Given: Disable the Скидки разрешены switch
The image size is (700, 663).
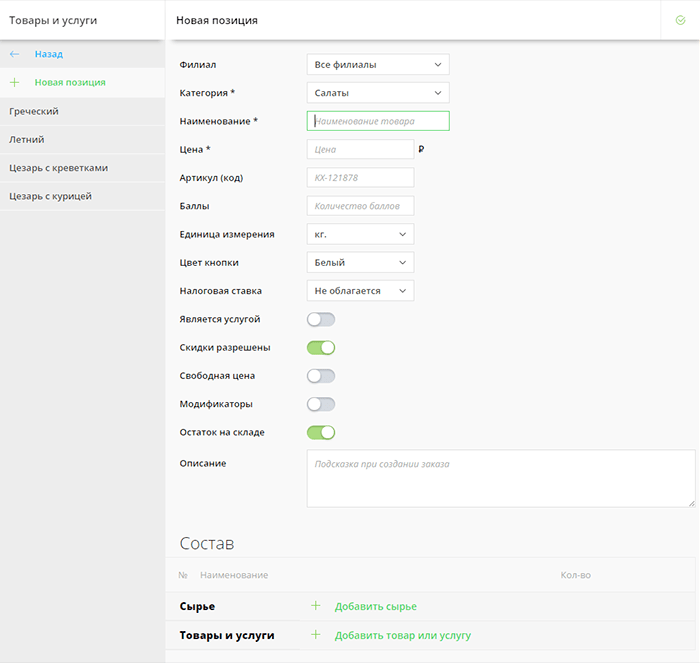Looking at the screenshot, I should point(320,347).
